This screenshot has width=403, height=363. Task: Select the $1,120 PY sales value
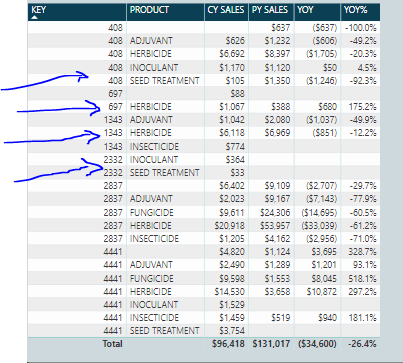tap(277, 67)
